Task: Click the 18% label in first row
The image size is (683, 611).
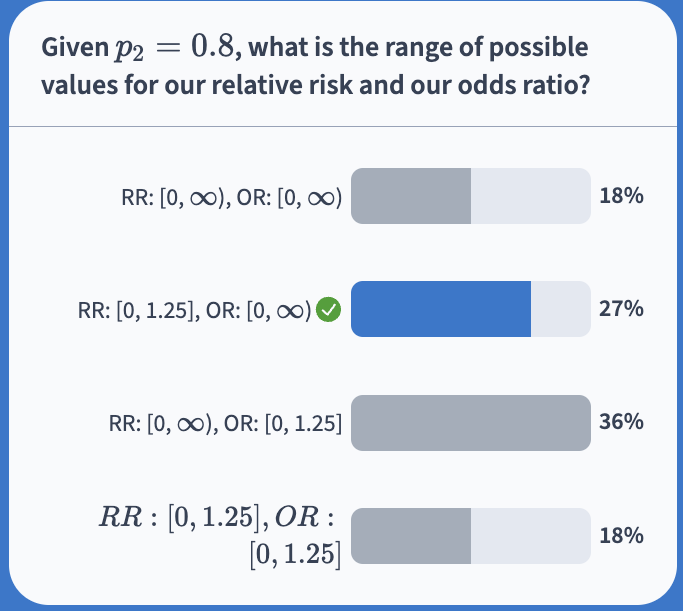Action: click(620, 196)
